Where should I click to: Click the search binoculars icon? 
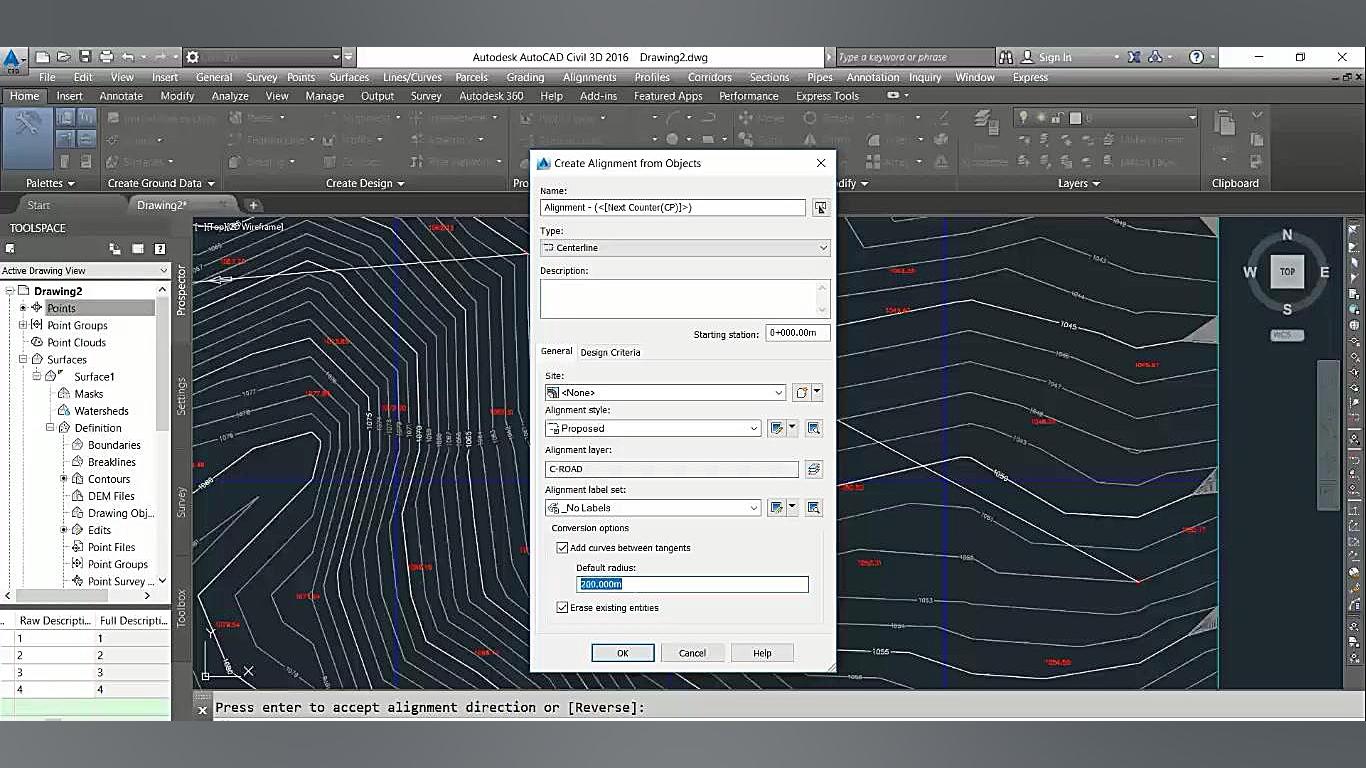[x=1006, y=57]
